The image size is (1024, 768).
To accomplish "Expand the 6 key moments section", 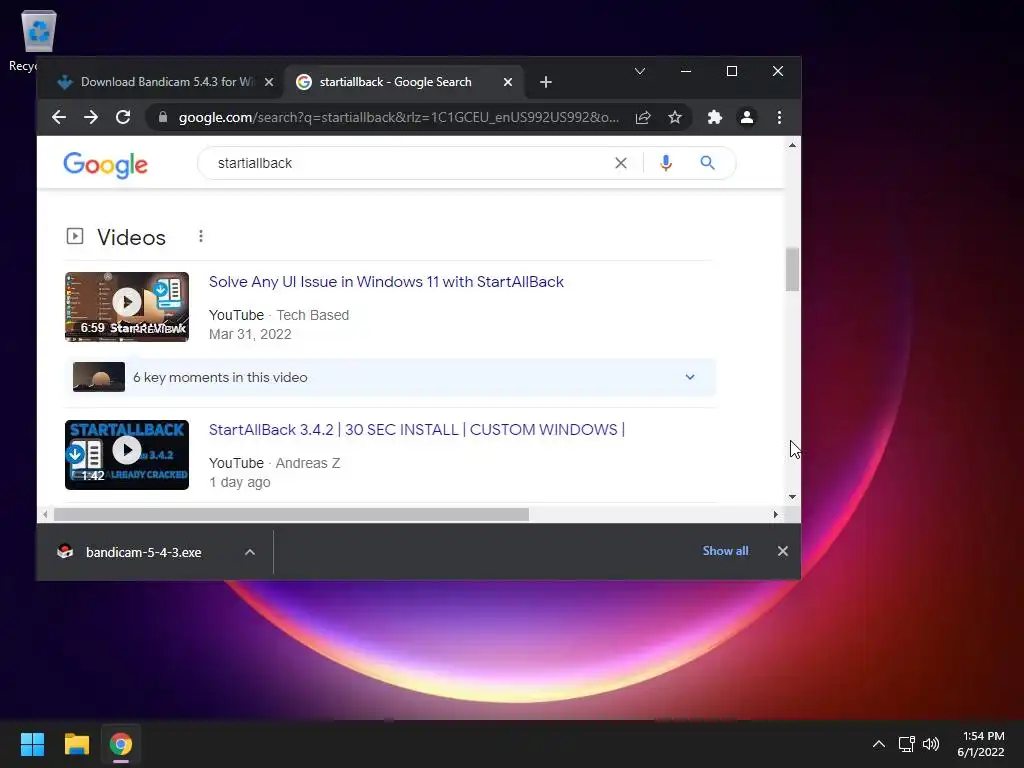I will point(690,377).
